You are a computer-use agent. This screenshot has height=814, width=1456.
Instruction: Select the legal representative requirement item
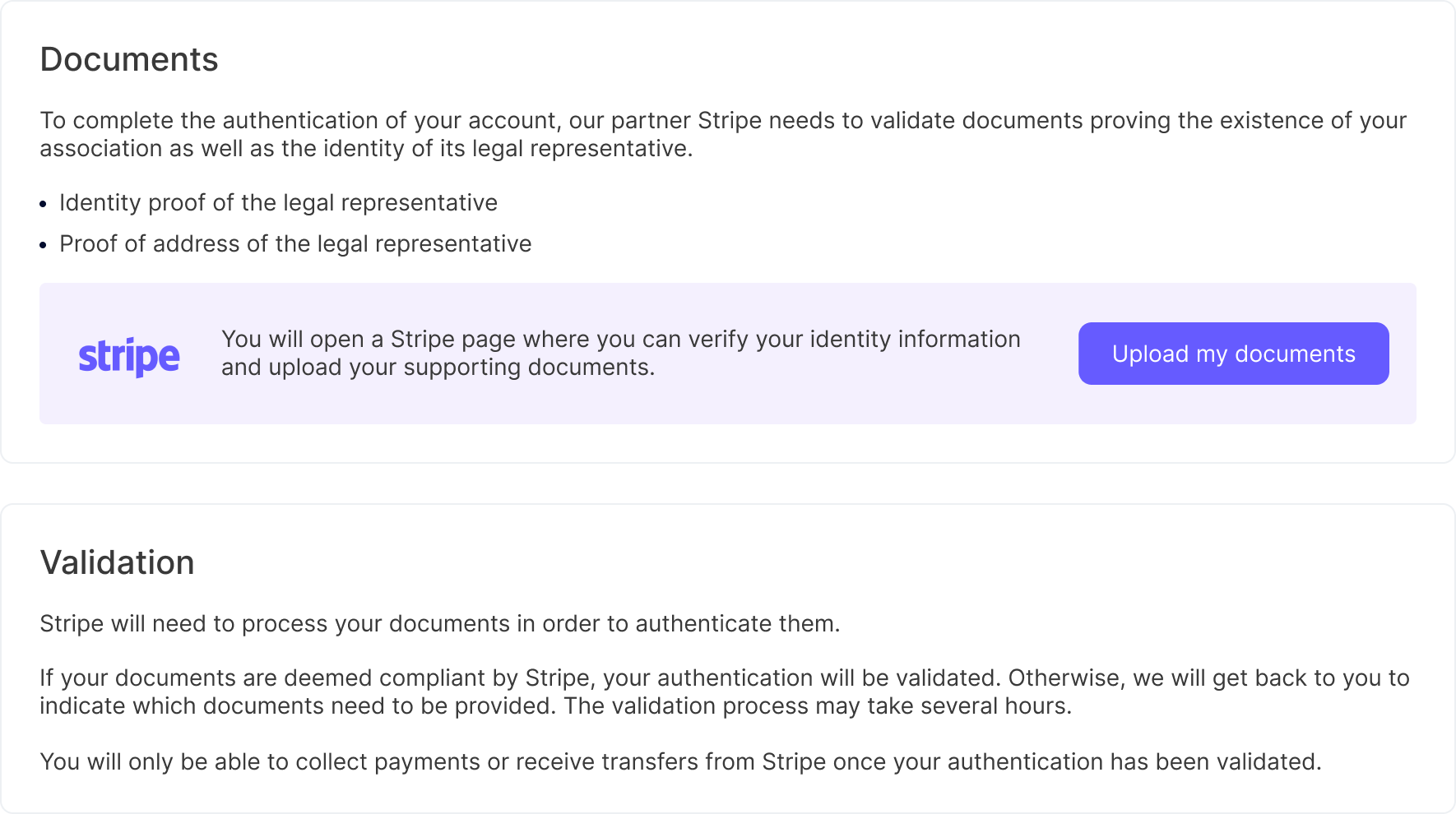point(278,202)
